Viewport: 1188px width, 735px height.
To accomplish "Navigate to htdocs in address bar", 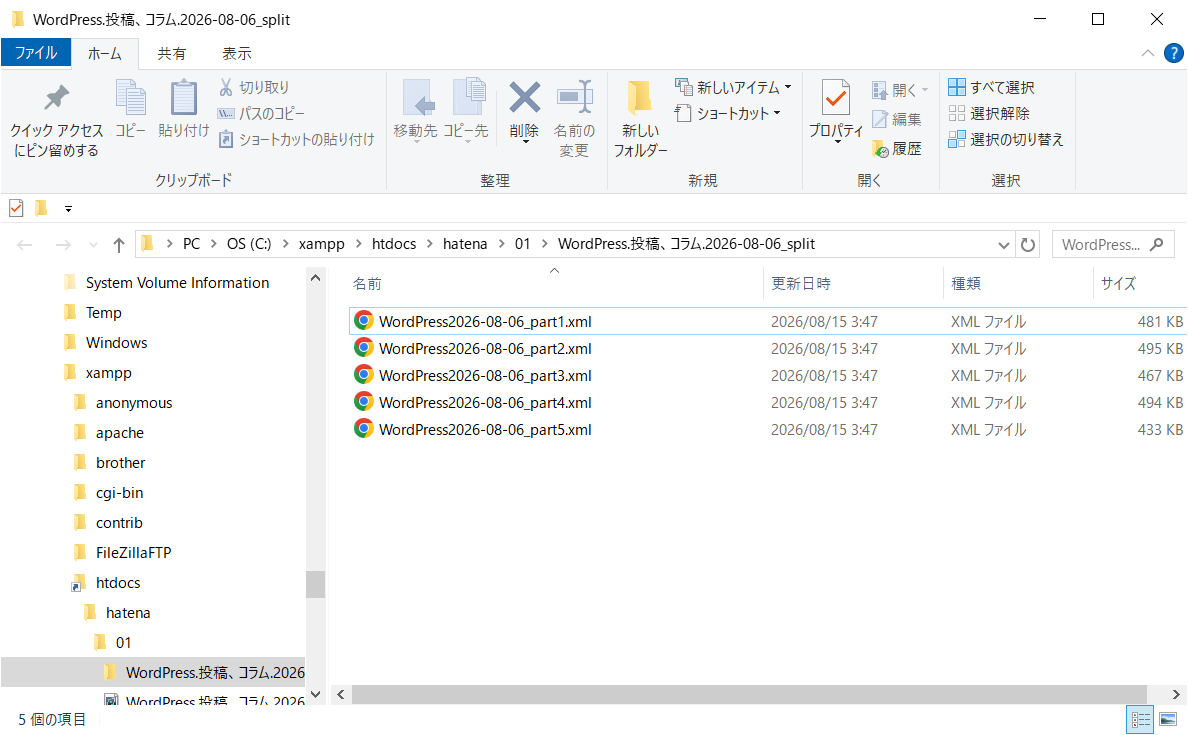I will click(393, 244).
